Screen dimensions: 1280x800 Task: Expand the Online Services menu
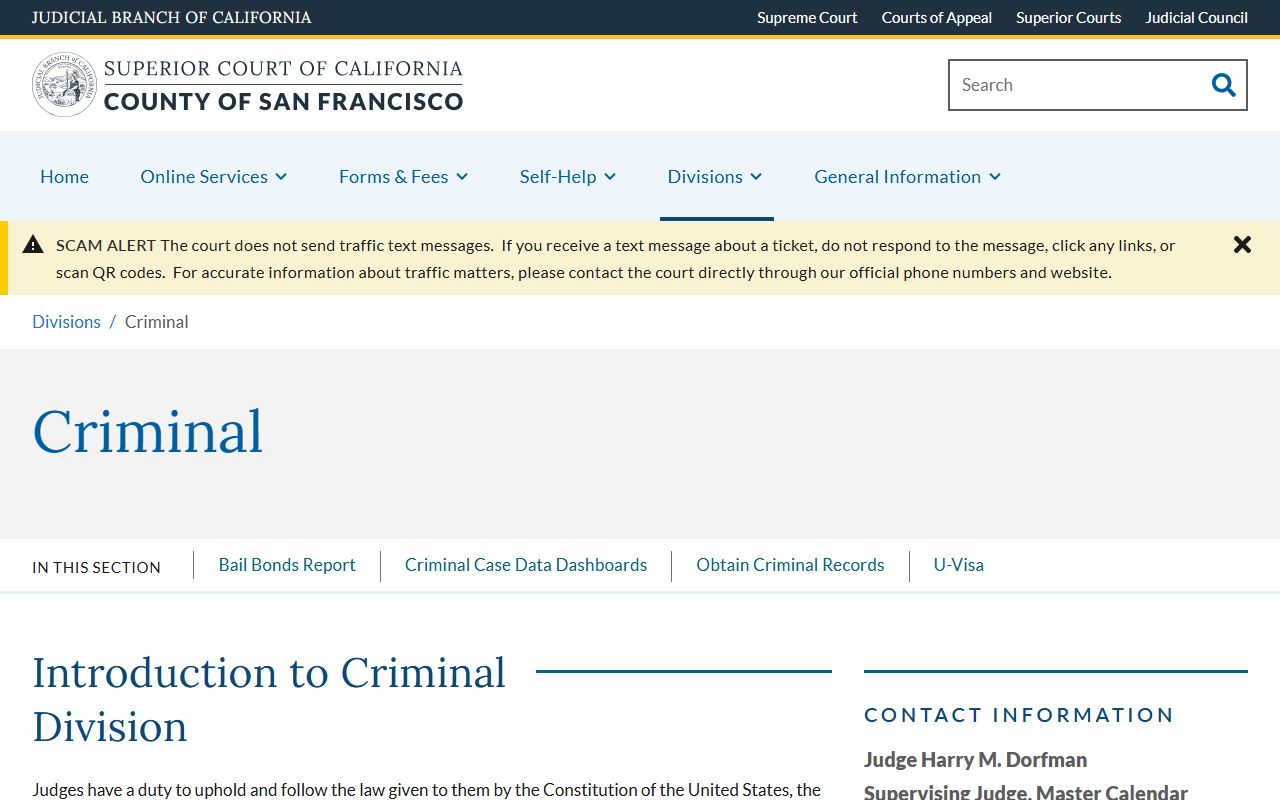pos(214,176)
